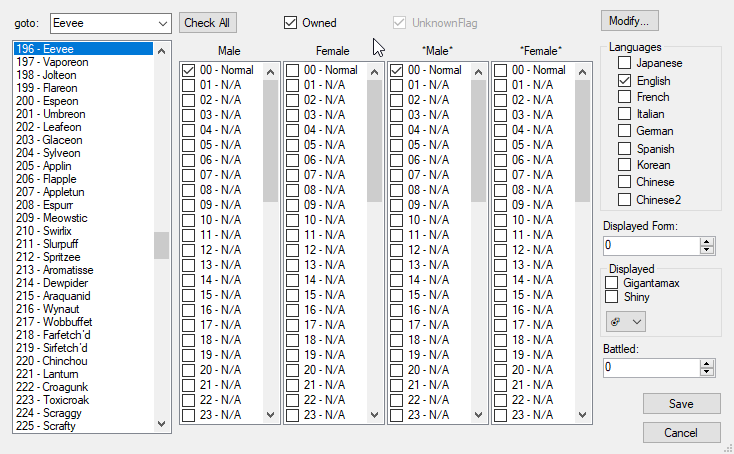This screenshot has width=734, height=454.
Task: Click the Displayed Form number field
Action: pos(652,246)
